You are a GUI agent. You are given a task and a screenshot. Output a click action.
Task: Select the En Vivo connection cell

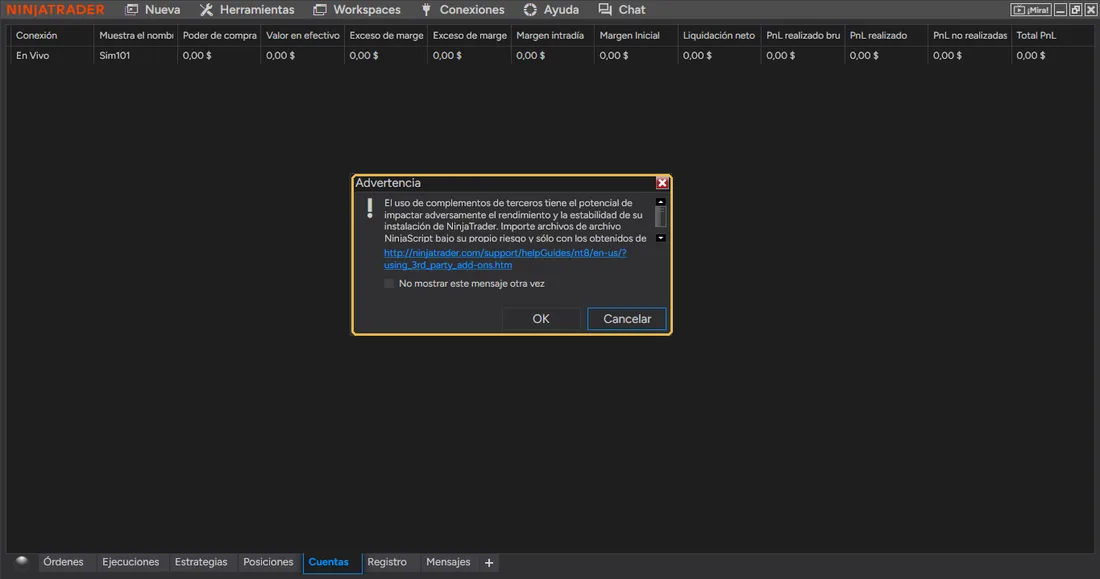50,55
